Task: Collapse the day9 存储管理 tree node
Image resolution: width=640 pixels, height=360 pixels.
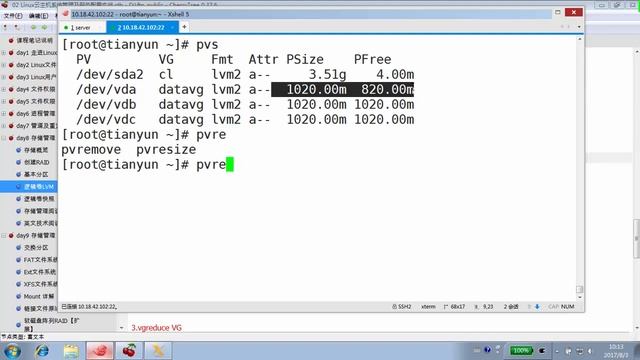Action: (4, 236)
